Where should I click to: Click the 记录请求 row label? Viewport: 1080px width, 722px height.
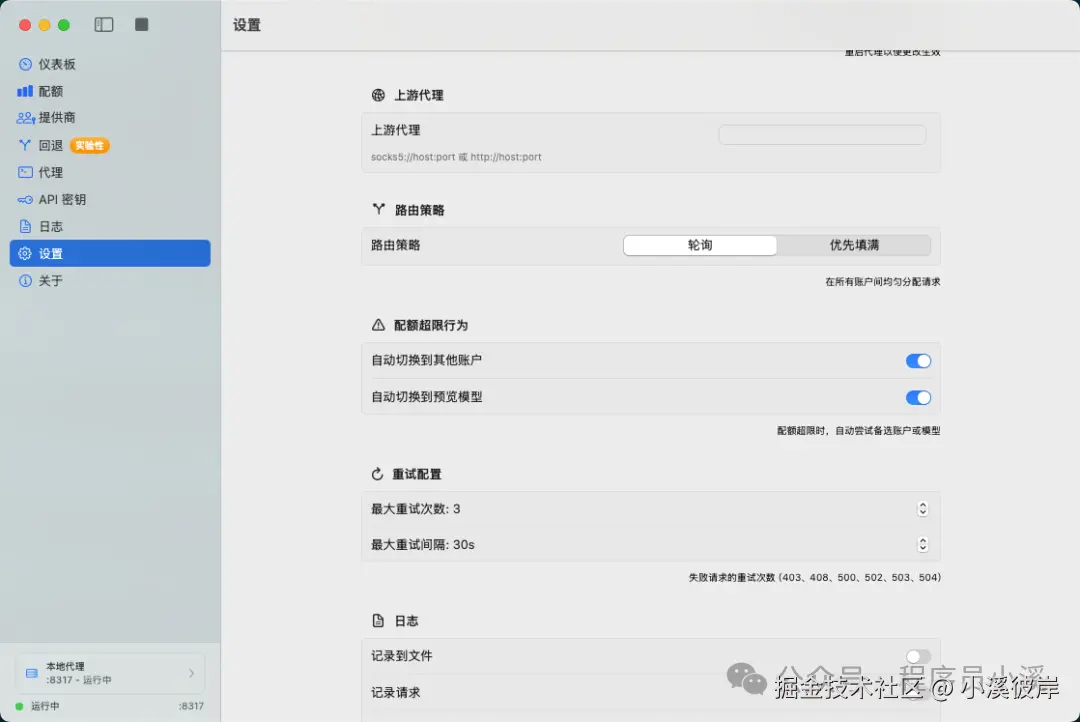point(395,692)
